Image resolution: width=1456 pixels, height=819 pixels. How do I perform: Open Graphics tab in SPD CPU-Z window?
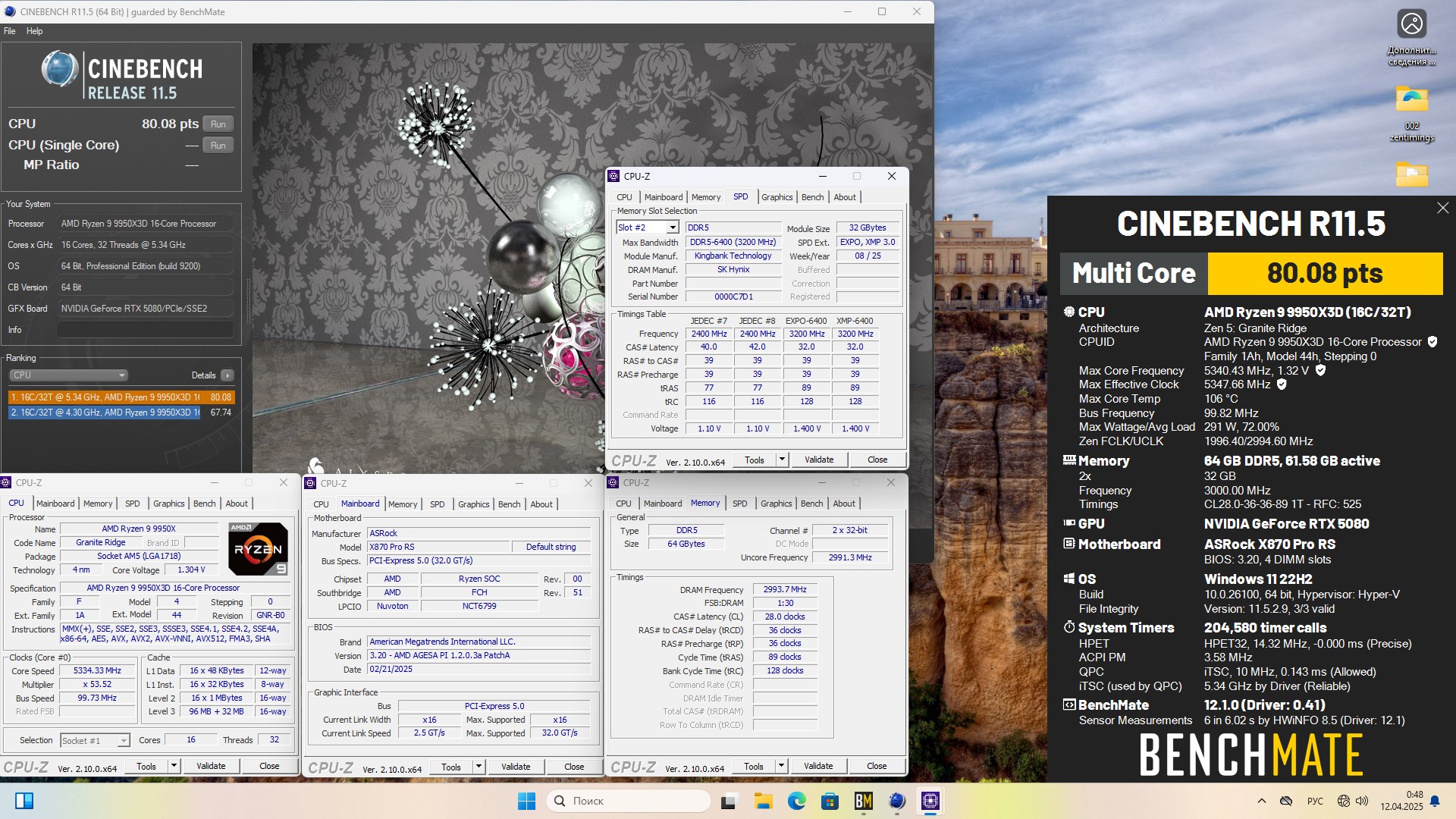click(x=777, y=197)
